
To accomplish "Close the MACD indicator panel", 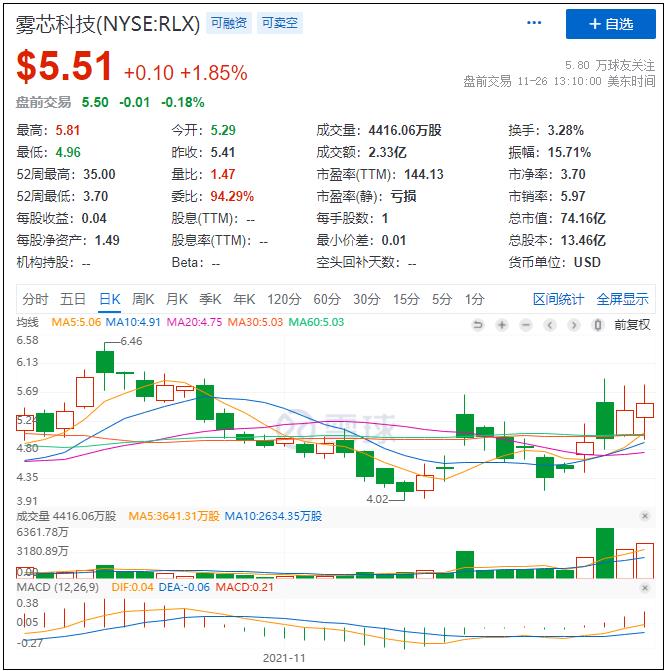I will coord(645,588).
